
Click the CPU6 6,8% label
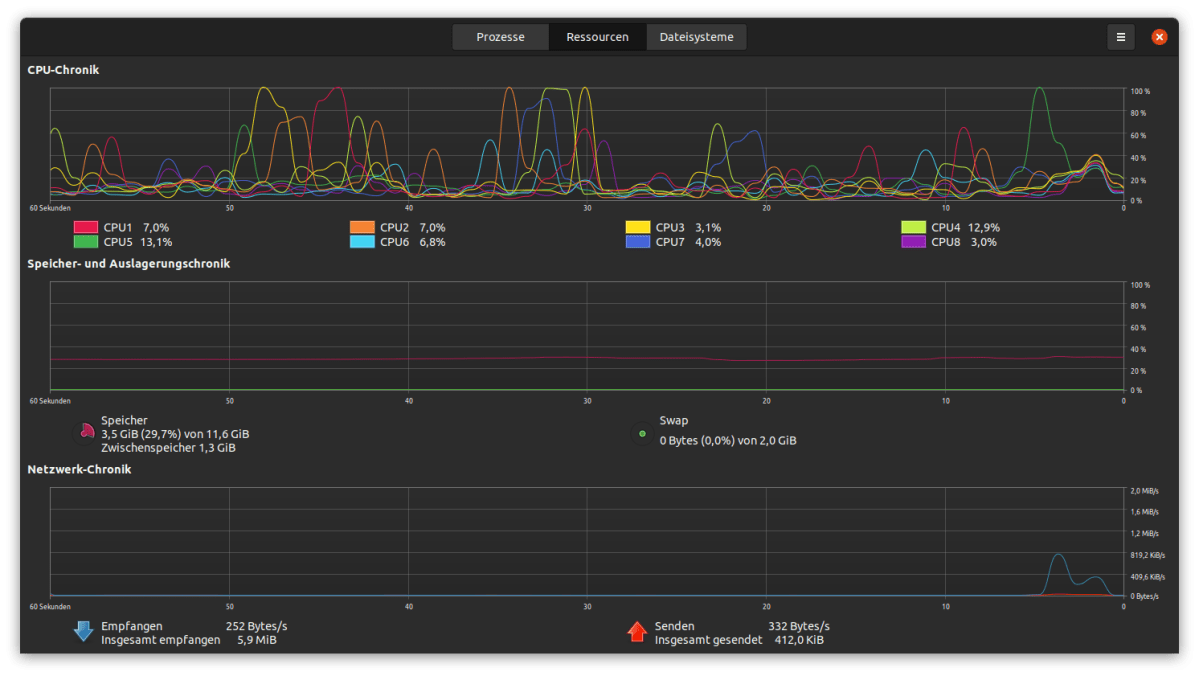point(412,242)
